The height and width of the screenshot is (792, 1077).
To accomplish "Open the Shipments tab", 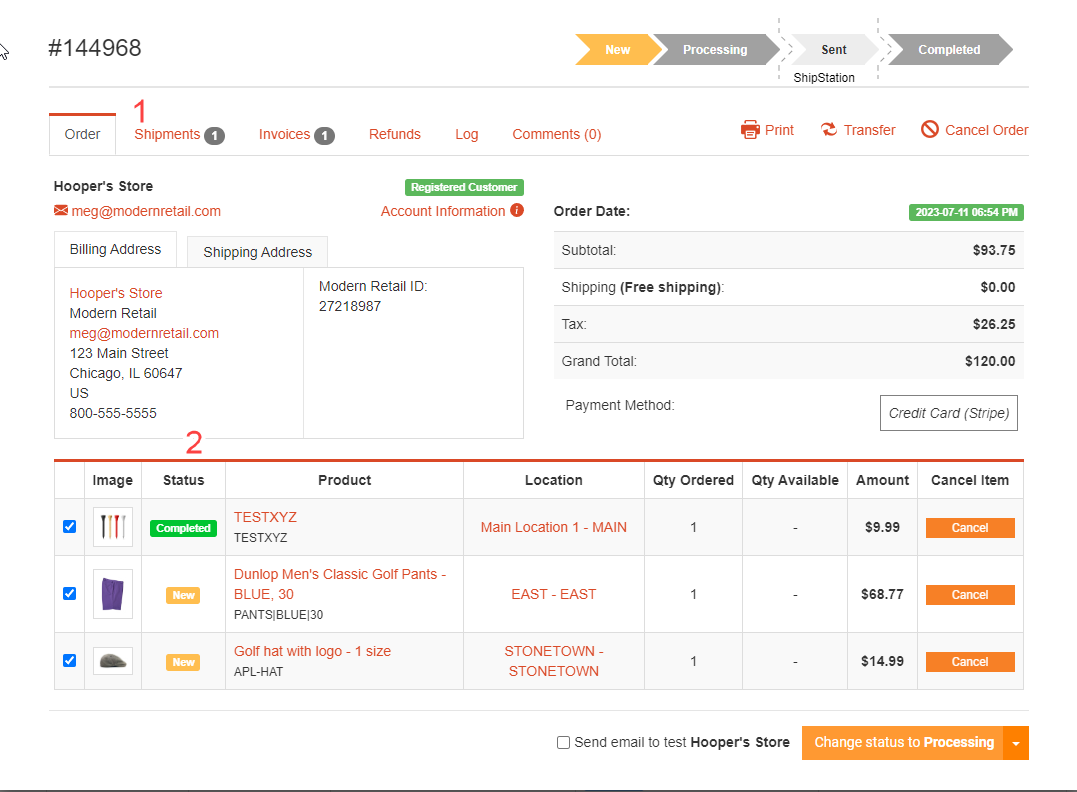I will click(x=179, y=135).
